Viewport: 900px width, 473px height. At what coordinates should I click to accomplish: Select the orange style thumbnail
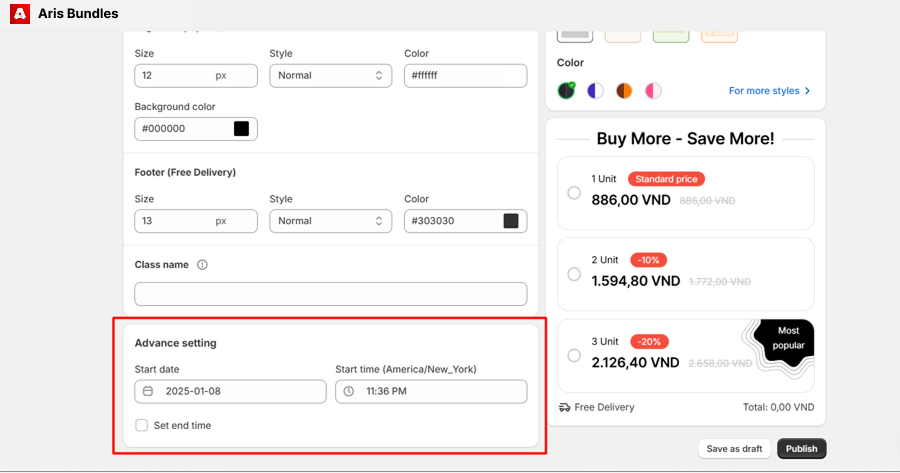point(719,36)
